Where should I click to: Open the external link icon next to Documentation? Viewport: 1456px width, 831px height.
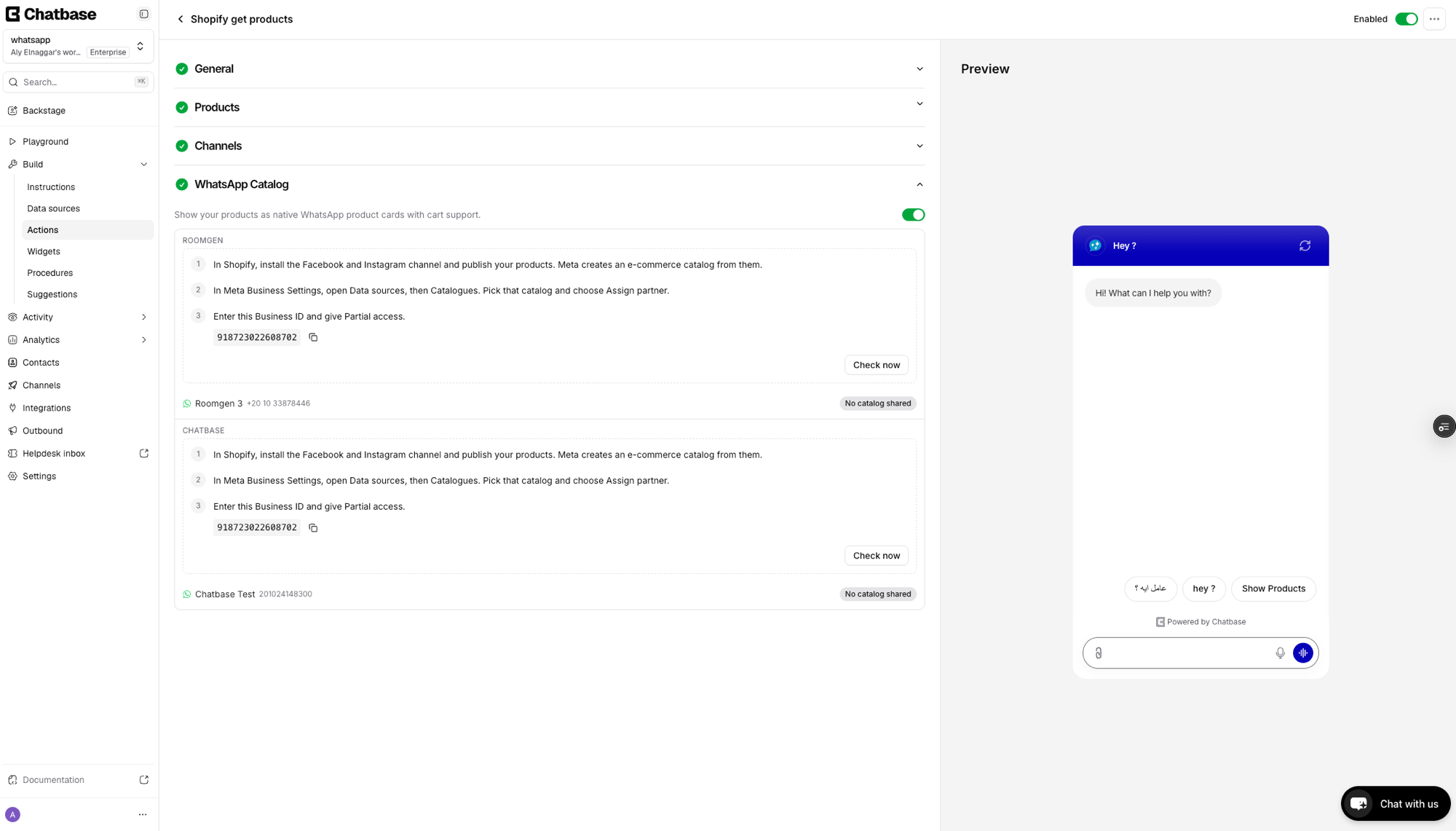click(x=144, y=779)
